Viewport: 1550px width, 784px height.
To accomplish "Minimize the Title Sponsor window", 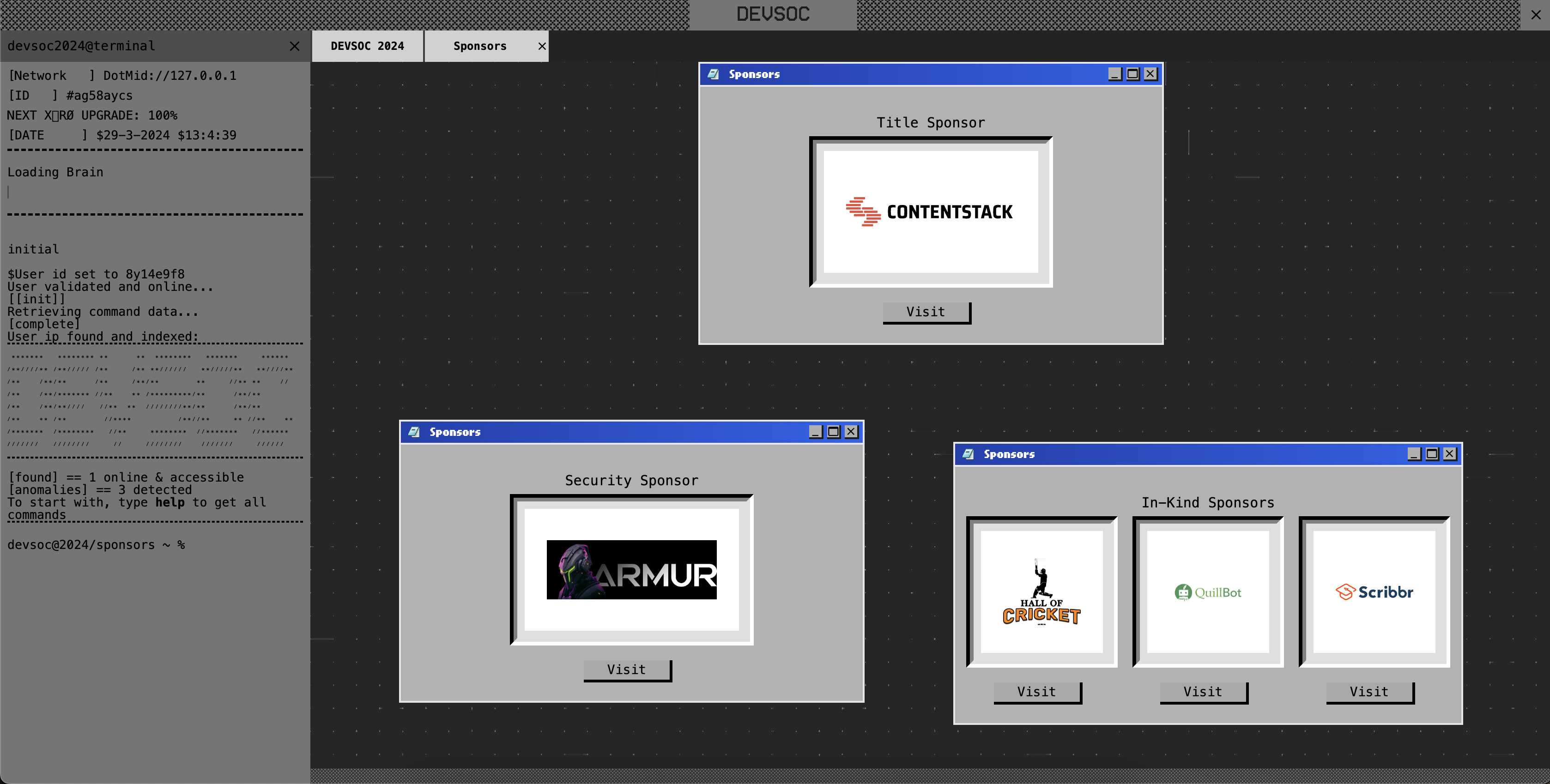I will 1114,74.
